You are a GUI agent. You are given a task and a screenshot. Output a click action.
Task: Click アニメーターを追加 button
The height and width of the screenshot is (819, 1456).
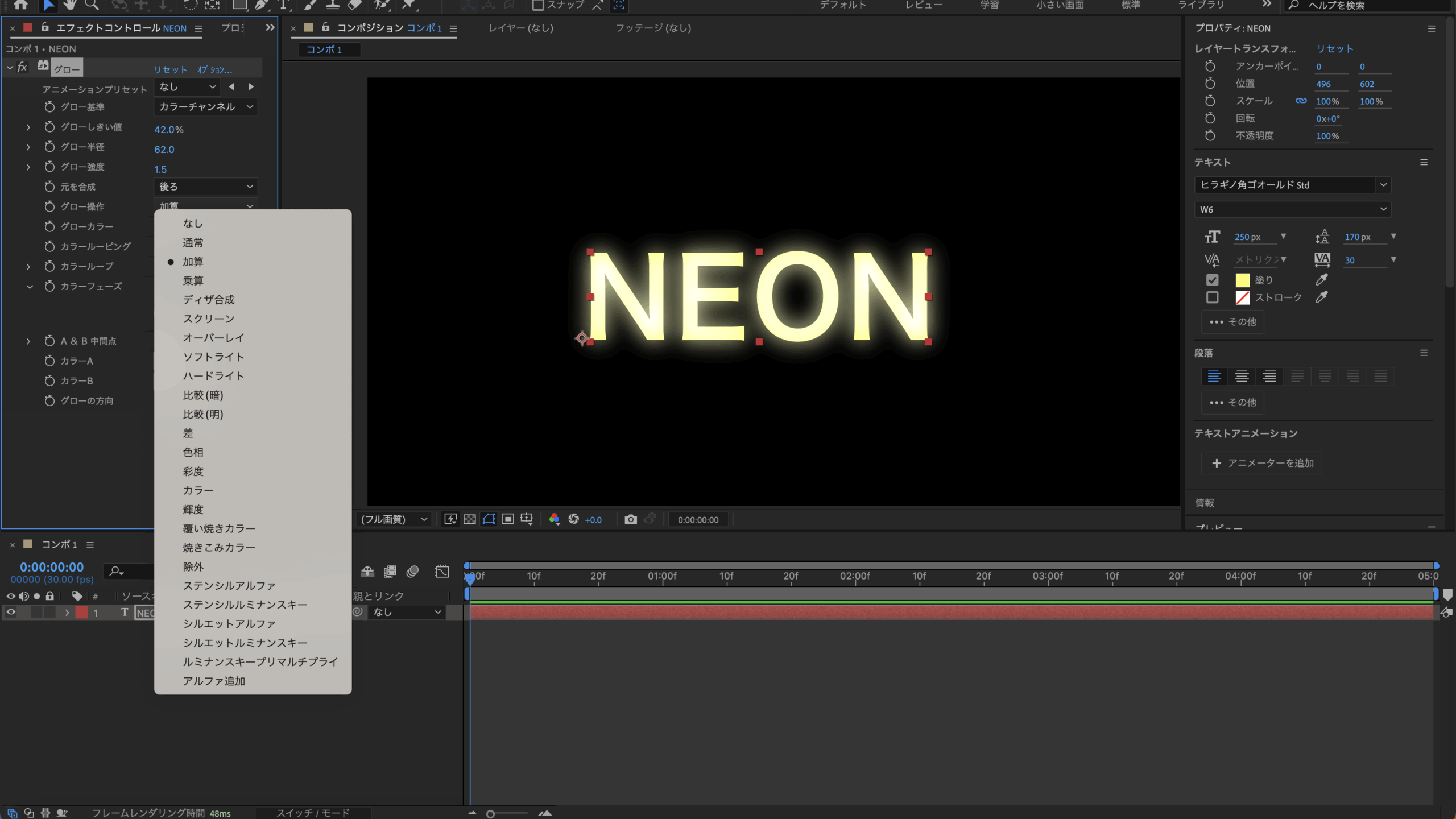point(1261,463)
